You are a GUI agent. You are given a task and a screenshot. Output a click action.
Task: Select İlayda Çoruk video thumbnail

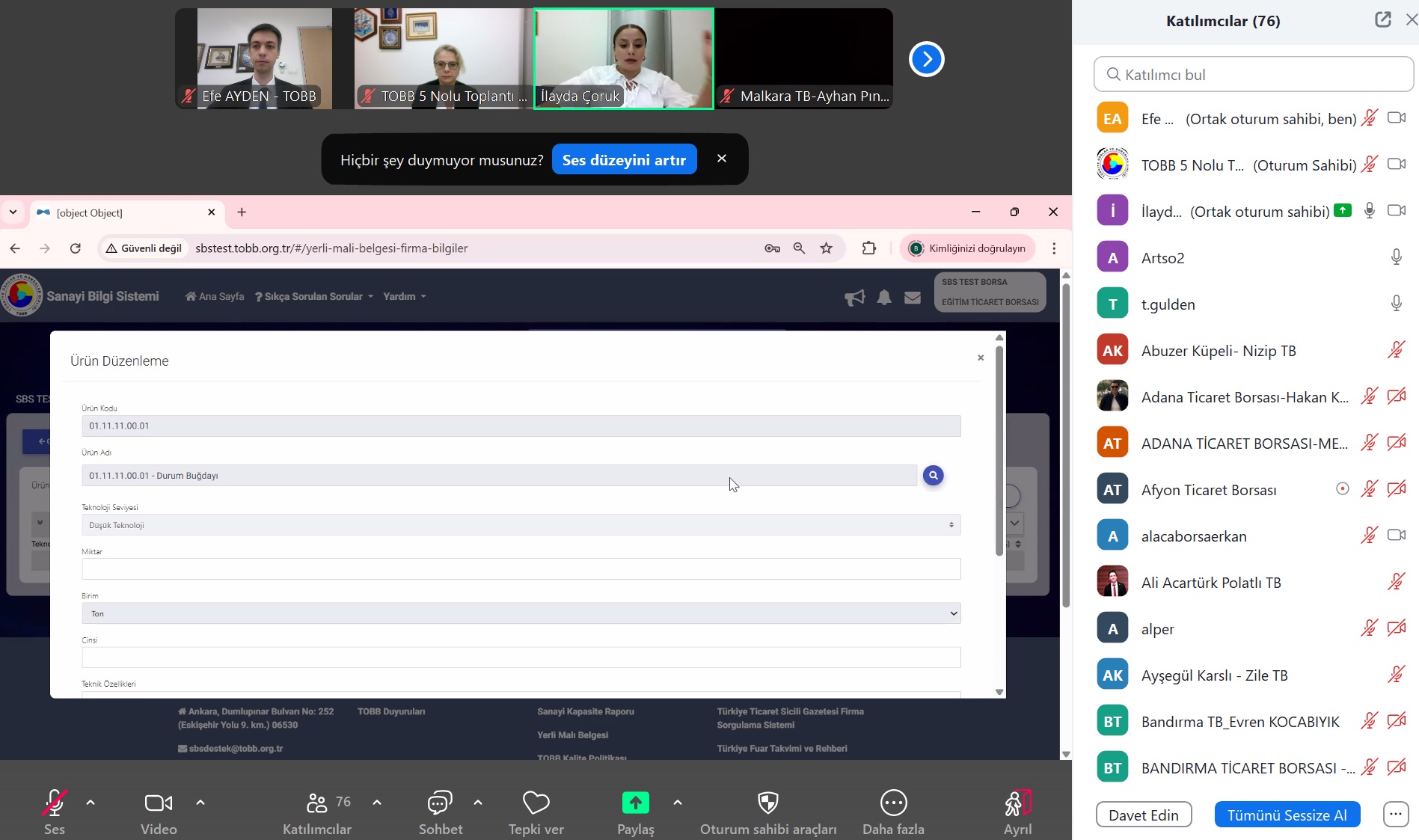624,58
